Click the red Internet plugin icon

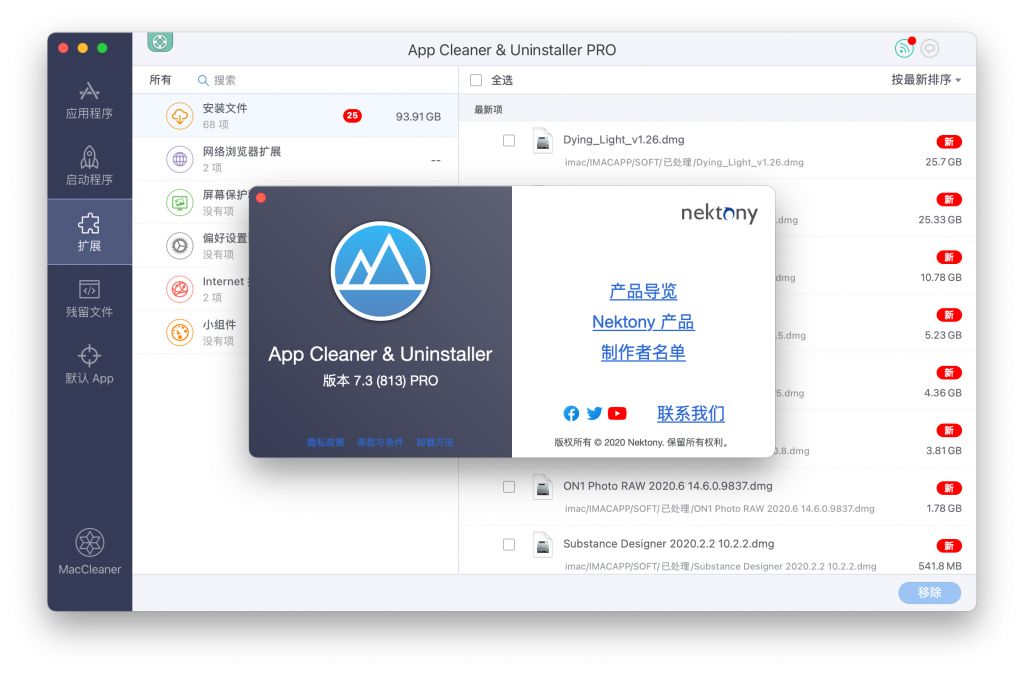180,289
